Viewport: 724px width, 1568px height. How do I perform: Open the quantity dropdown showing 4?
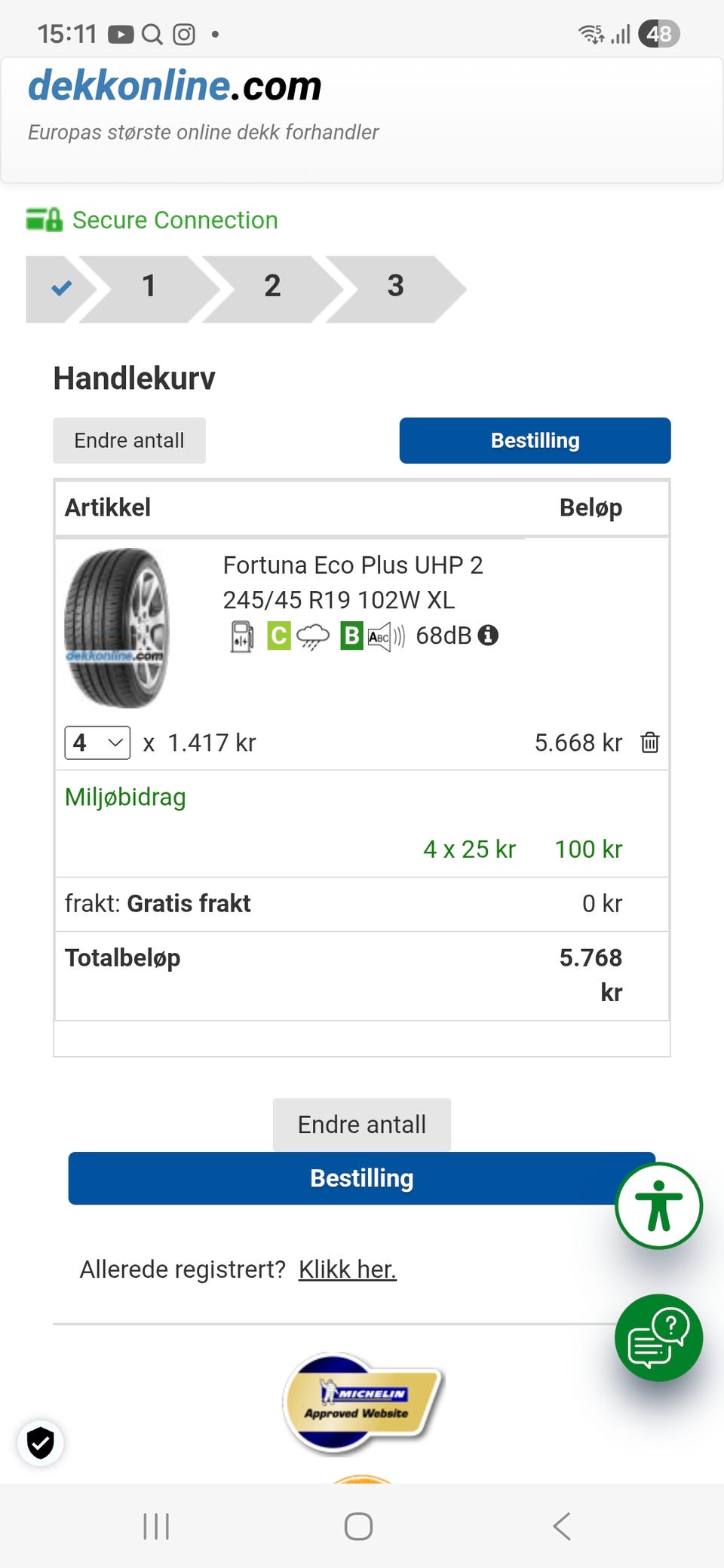point(97,743)
